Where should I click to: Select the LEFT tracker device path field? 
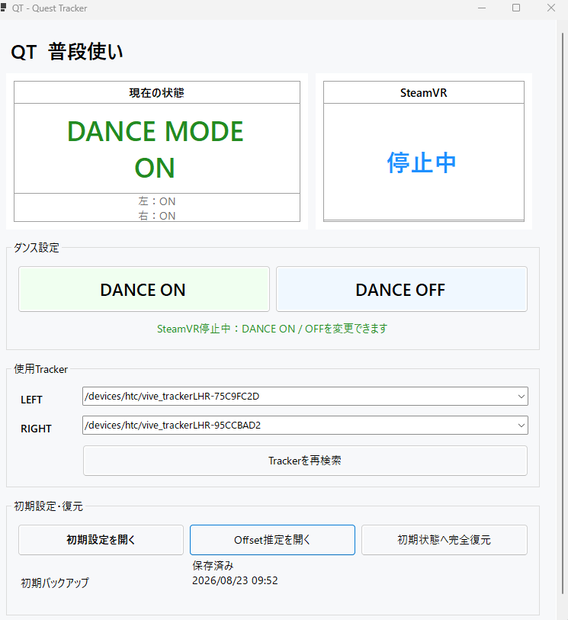(305, 396)
